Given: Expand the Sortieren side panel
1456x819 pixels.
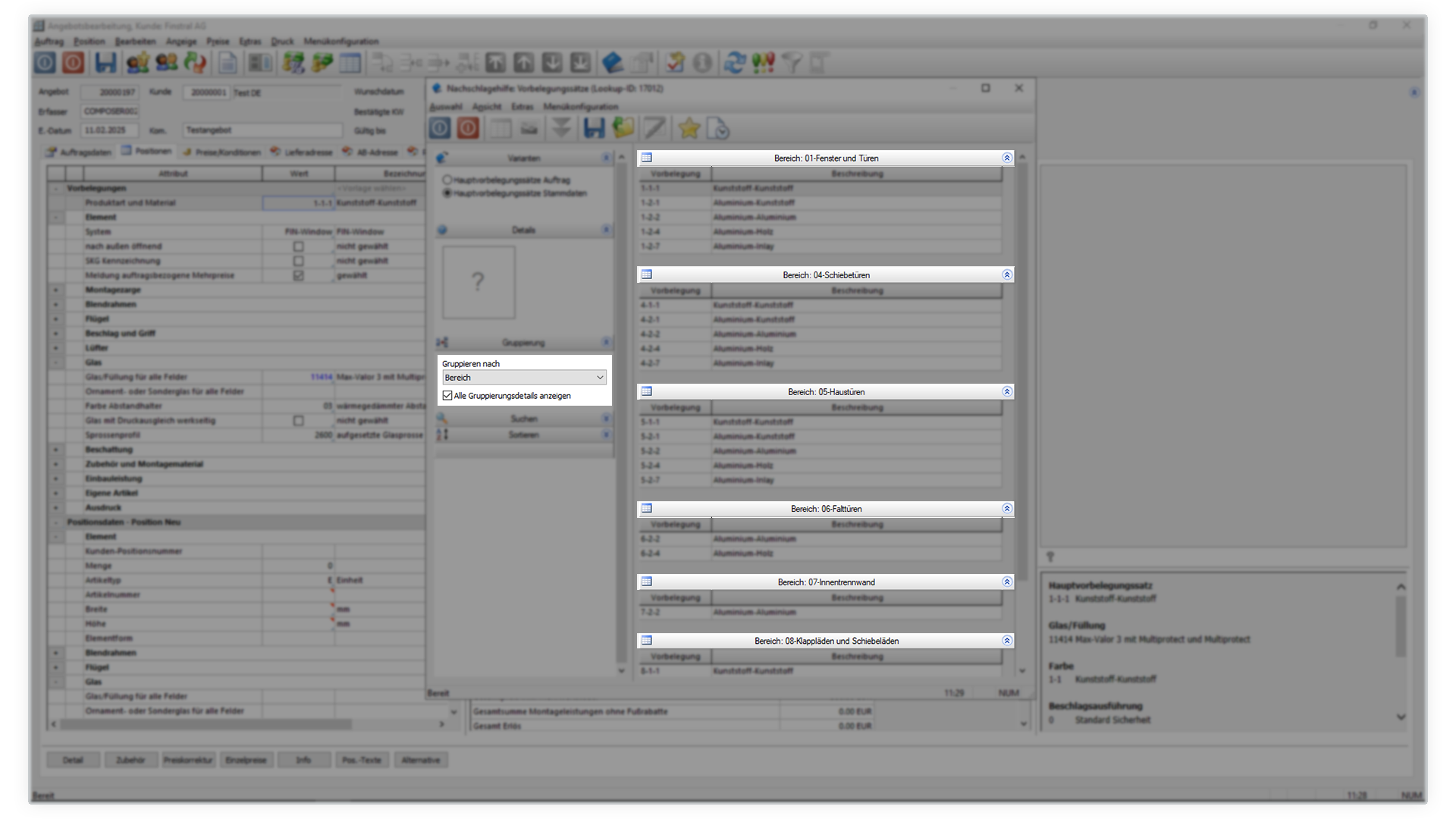Looking at the screenshot, I should click(x=606, y=435).
